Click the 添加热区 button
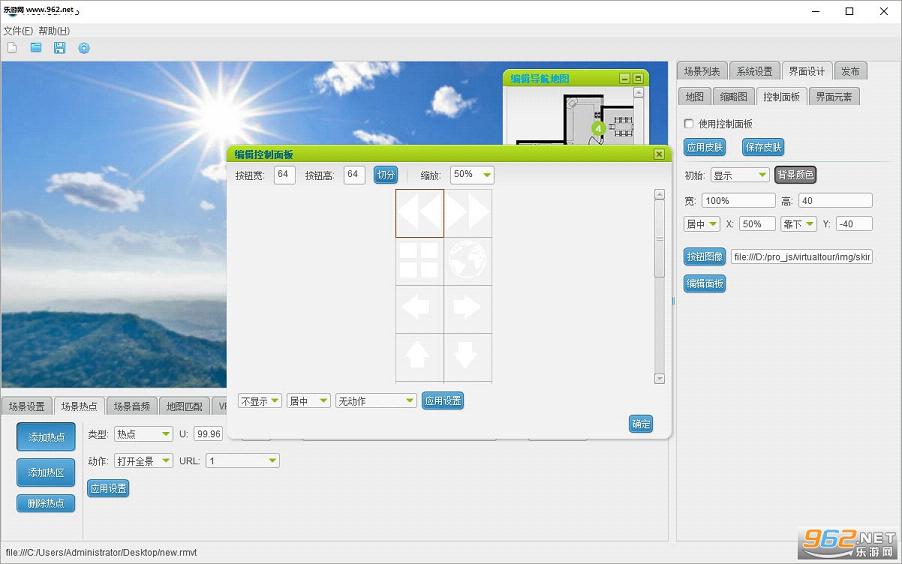The image size is (902, 564). coord(46,472)
